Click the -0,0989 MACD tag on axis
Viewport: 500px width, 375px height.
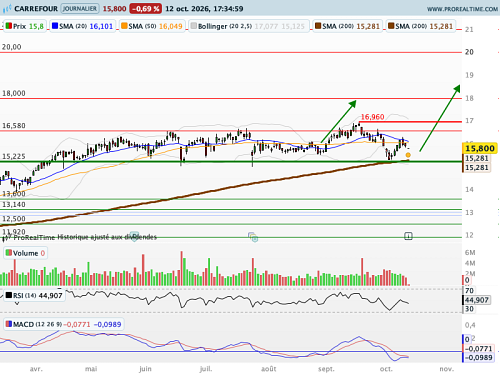tap(478, 357)
